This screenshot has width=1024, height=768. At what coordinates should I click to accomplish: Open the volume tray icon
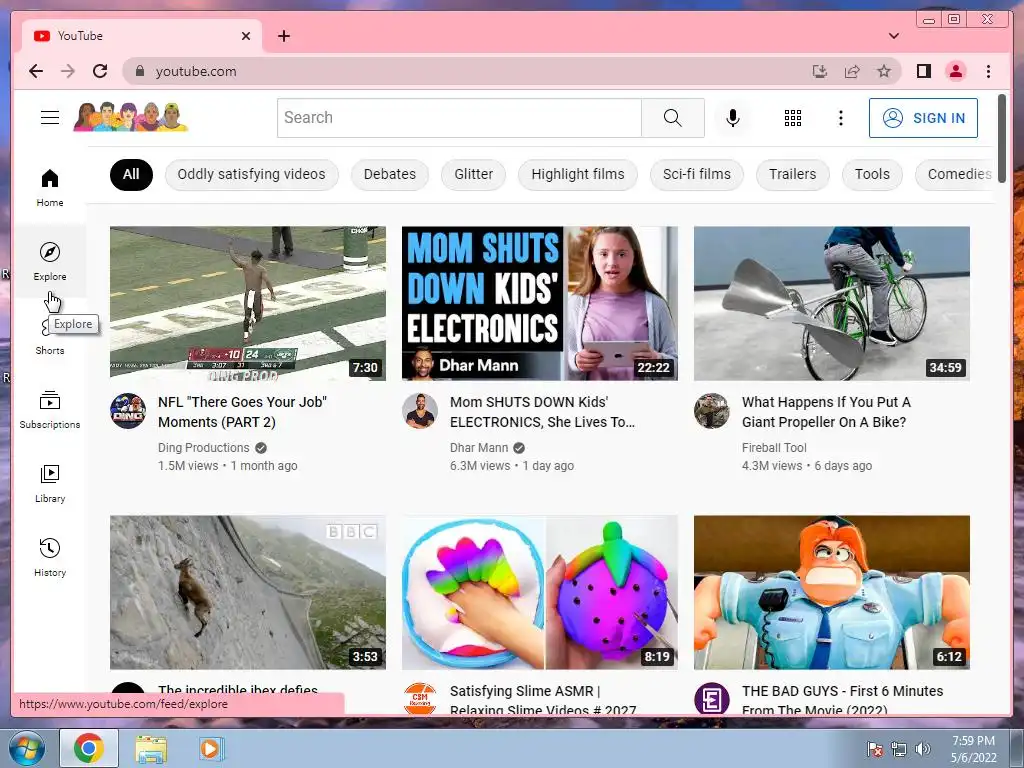click(923, 749)
